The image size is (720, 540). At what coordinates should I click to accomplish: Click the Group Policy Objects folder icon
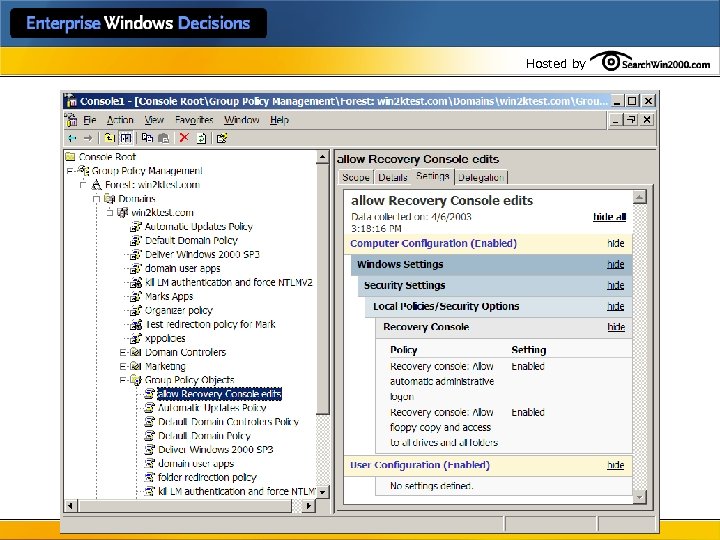pyautogui.click(x=135, y=380)
